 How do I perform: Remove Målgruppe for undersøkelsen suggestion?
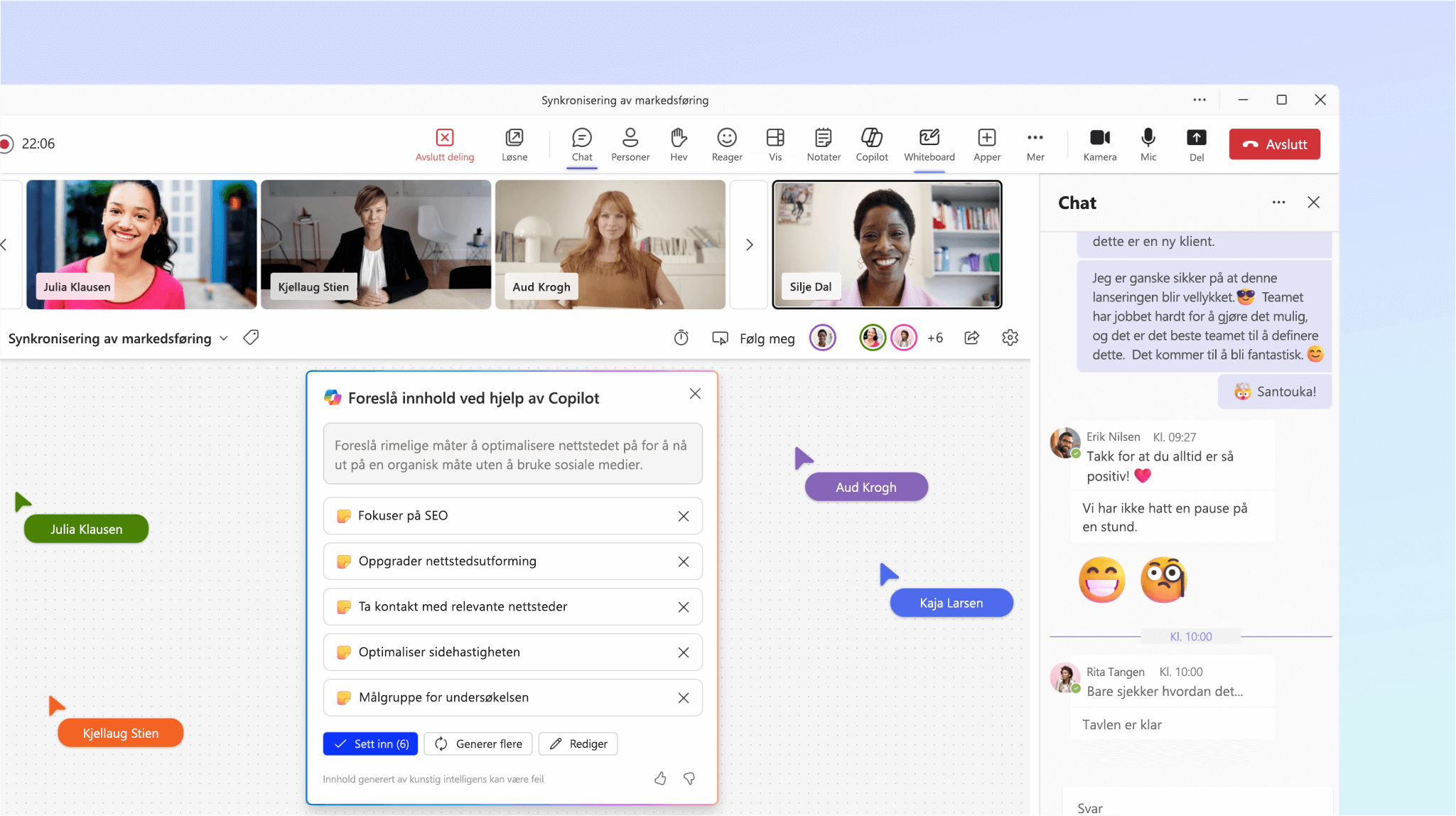click(683, 697)
